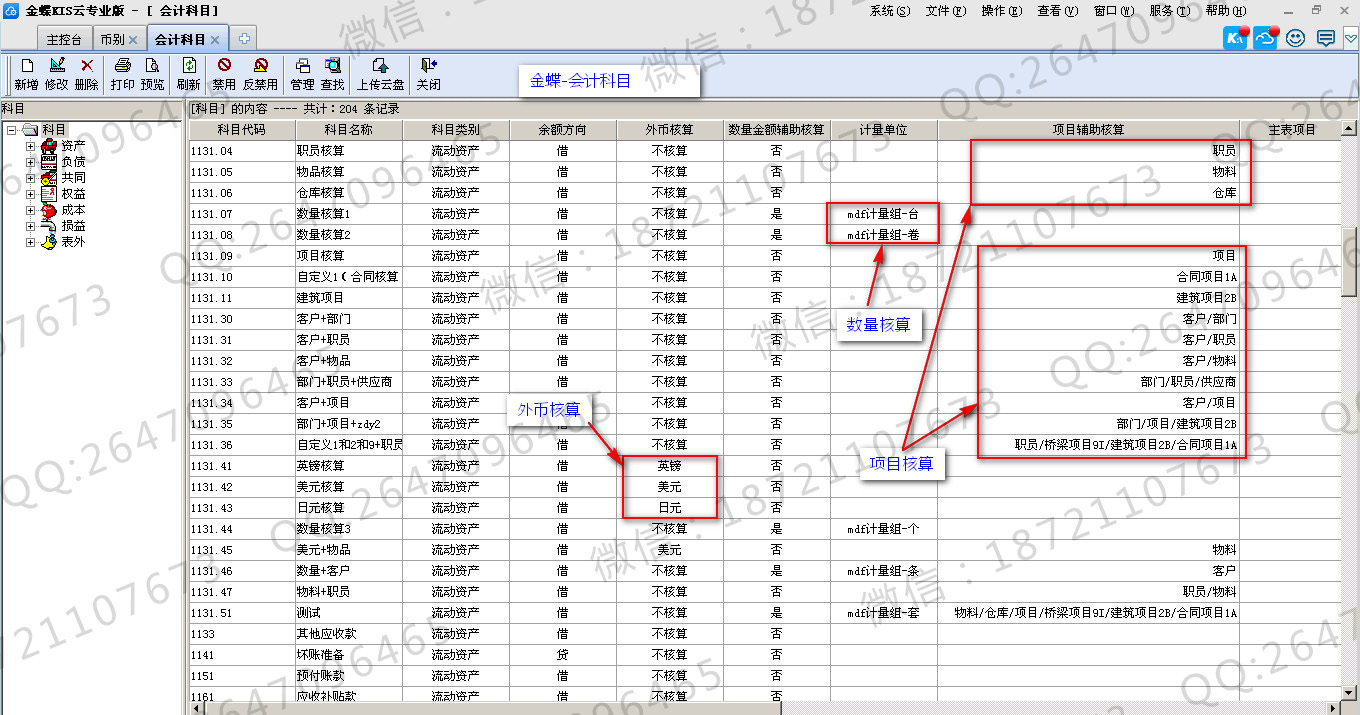This screenshot has width=1360, height=715.
Task: Collapse the root 科目 tree node
Action: (x=11, y=130)
